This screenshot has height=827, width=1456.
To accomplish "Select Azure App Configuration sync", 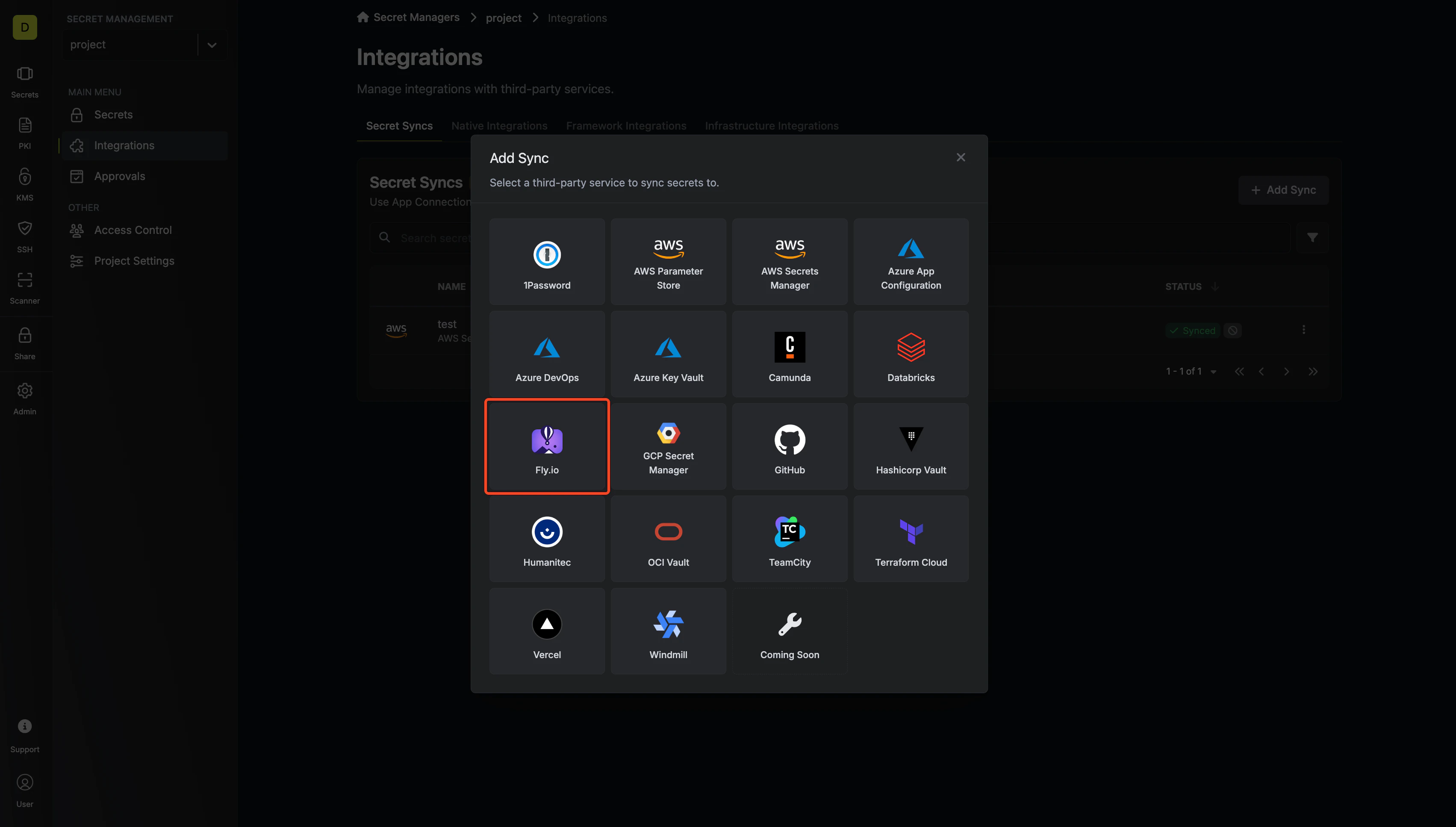I will pos(911,262).
